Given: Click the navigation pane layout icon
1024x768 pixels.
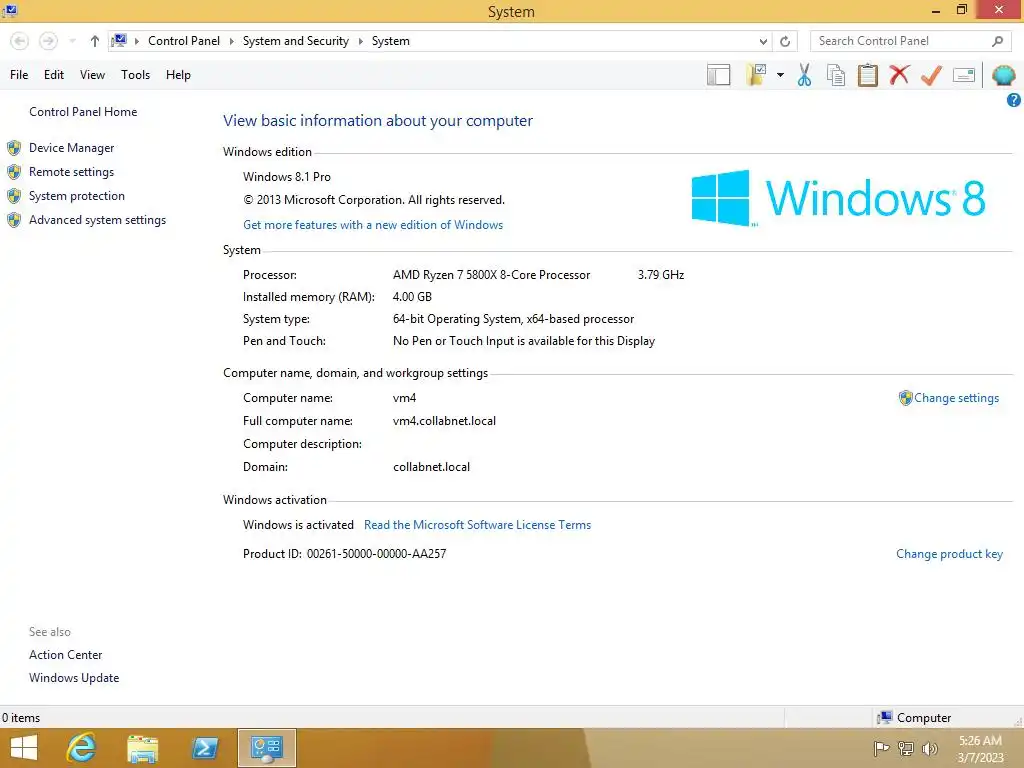Looking at the screenshot, I should click(x=718, y=75).
